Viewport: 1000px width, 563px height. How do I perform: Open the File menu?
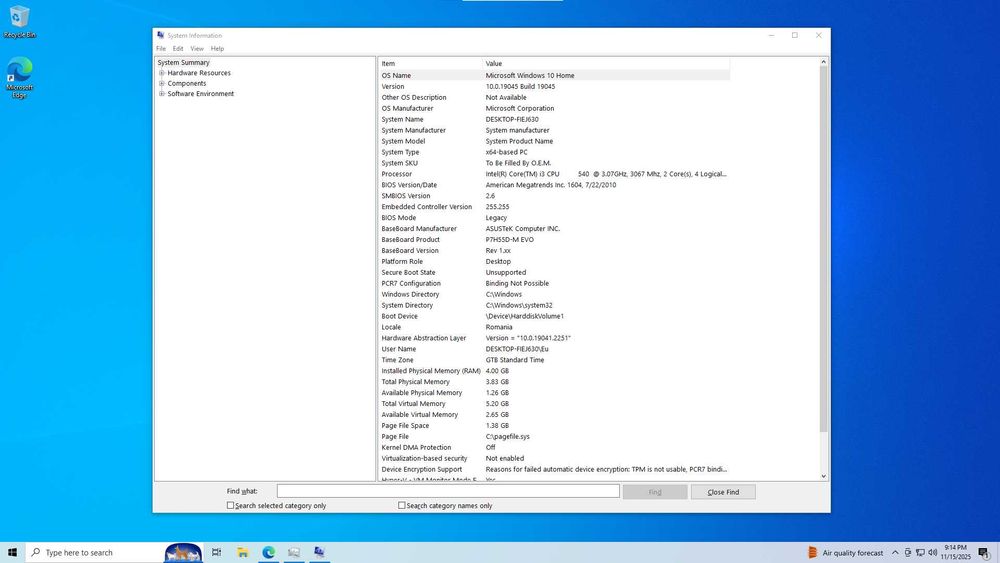coord(161,48)
